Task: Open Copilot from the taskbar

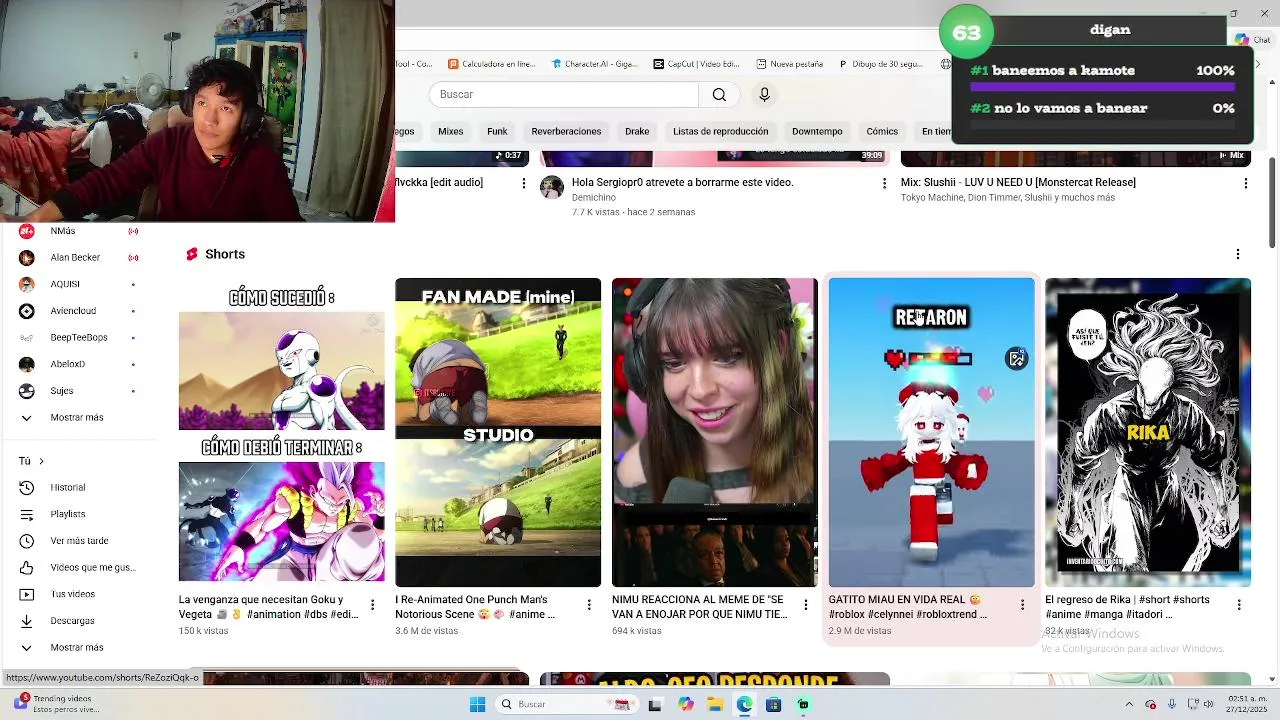Action: (x=685, y=704)
